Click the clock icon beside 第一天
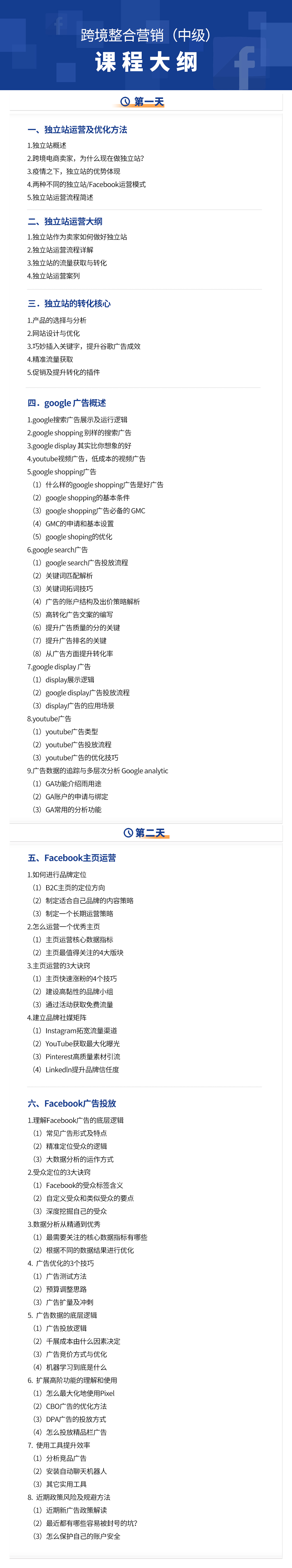292x1568 pixels. pyautogui.click(x=125, y=102)
